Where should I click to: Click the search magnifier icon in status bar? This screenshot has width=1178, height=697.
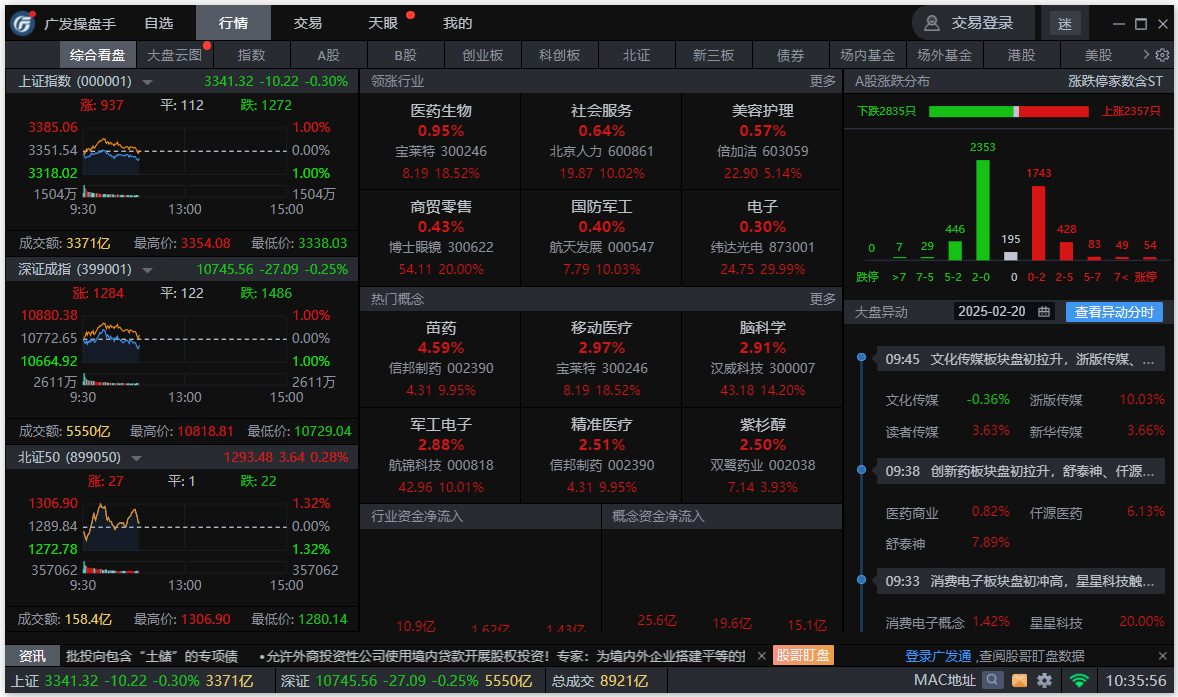(x=992, y=679)
